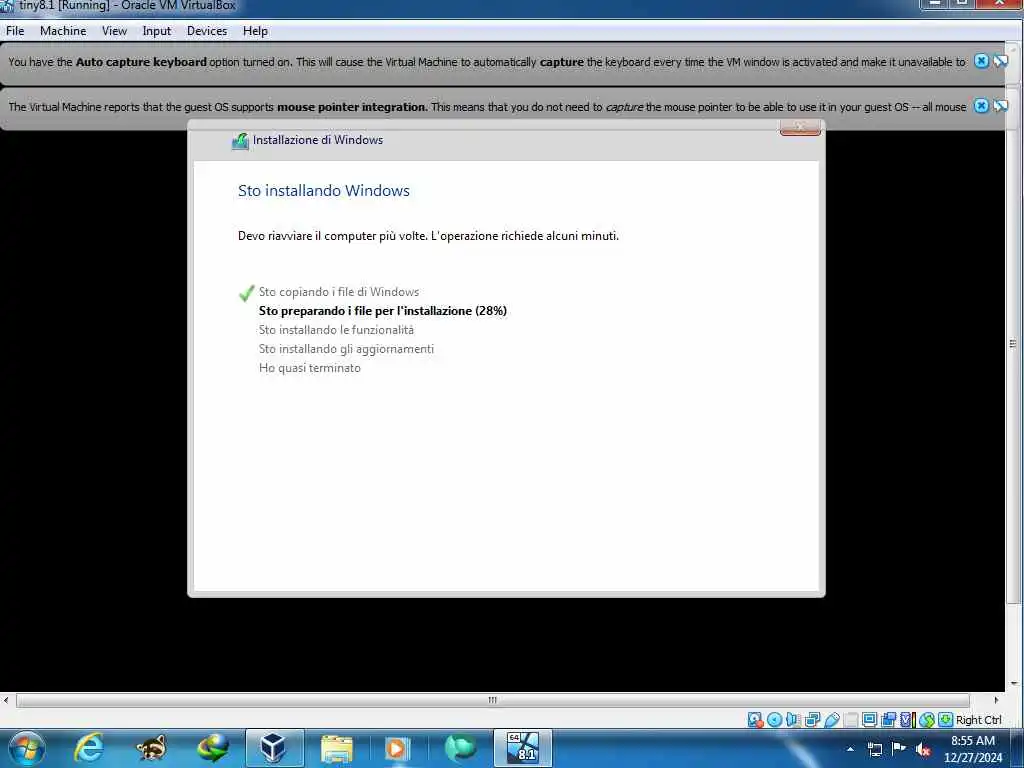This screenshot has height=768, width=1024.
Task: Click 'Sto installando gli aggiornamenti' step
Action: coord(346,349)
